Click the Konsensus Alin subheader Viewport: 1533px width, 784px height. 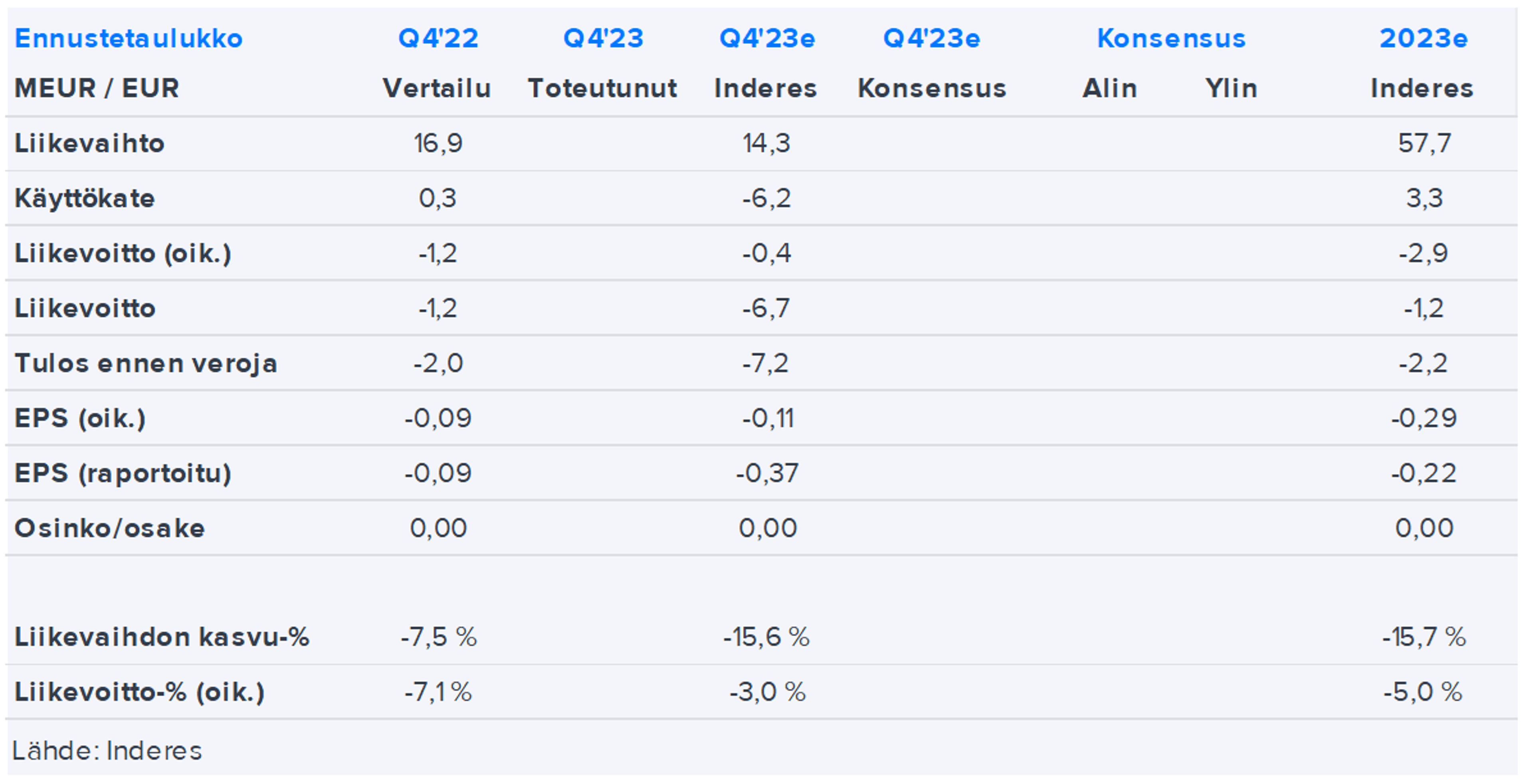coord(1109,89)
